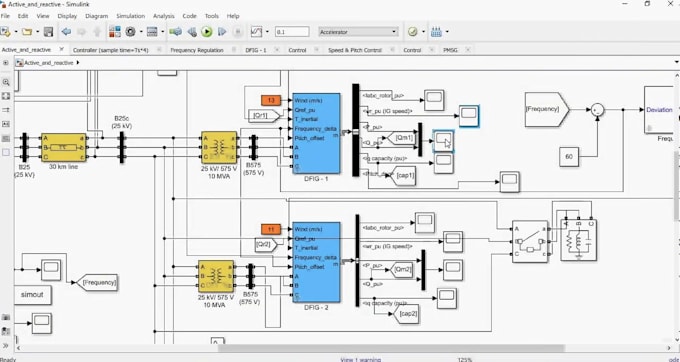Click the Build Model icon
The width and height of the screenshot is (680, 362).
click(436, 32)
